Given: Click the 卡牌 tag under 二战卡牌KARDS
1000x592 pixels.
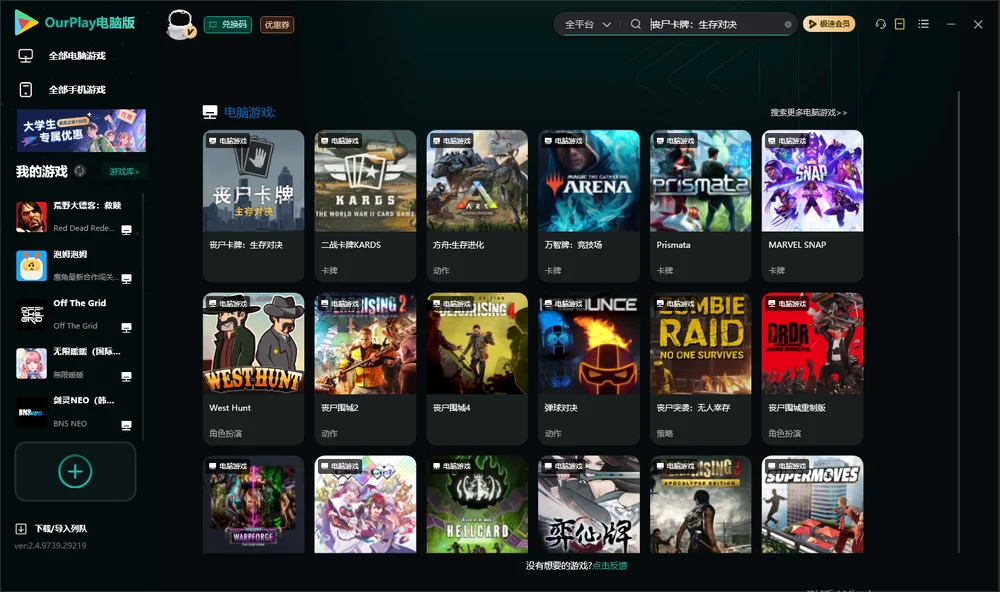Looking at the screenshot, I should pos(329,270).
